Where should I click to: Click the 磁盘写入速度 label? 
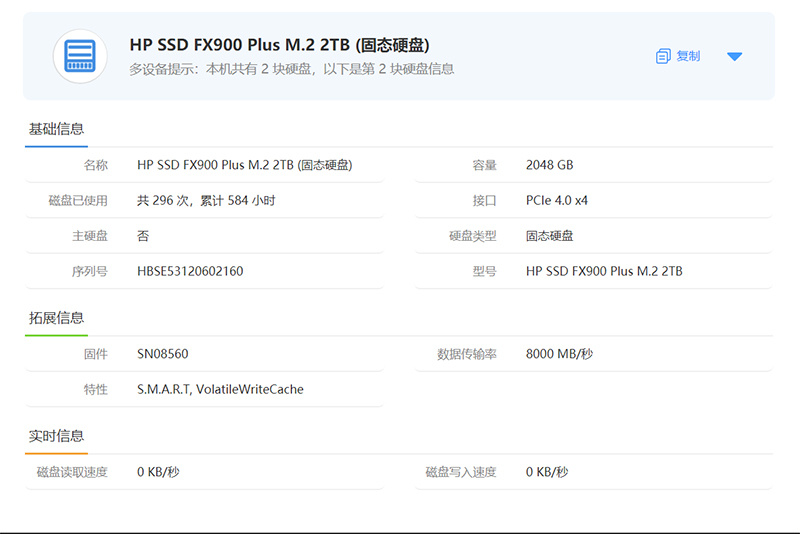461,472
